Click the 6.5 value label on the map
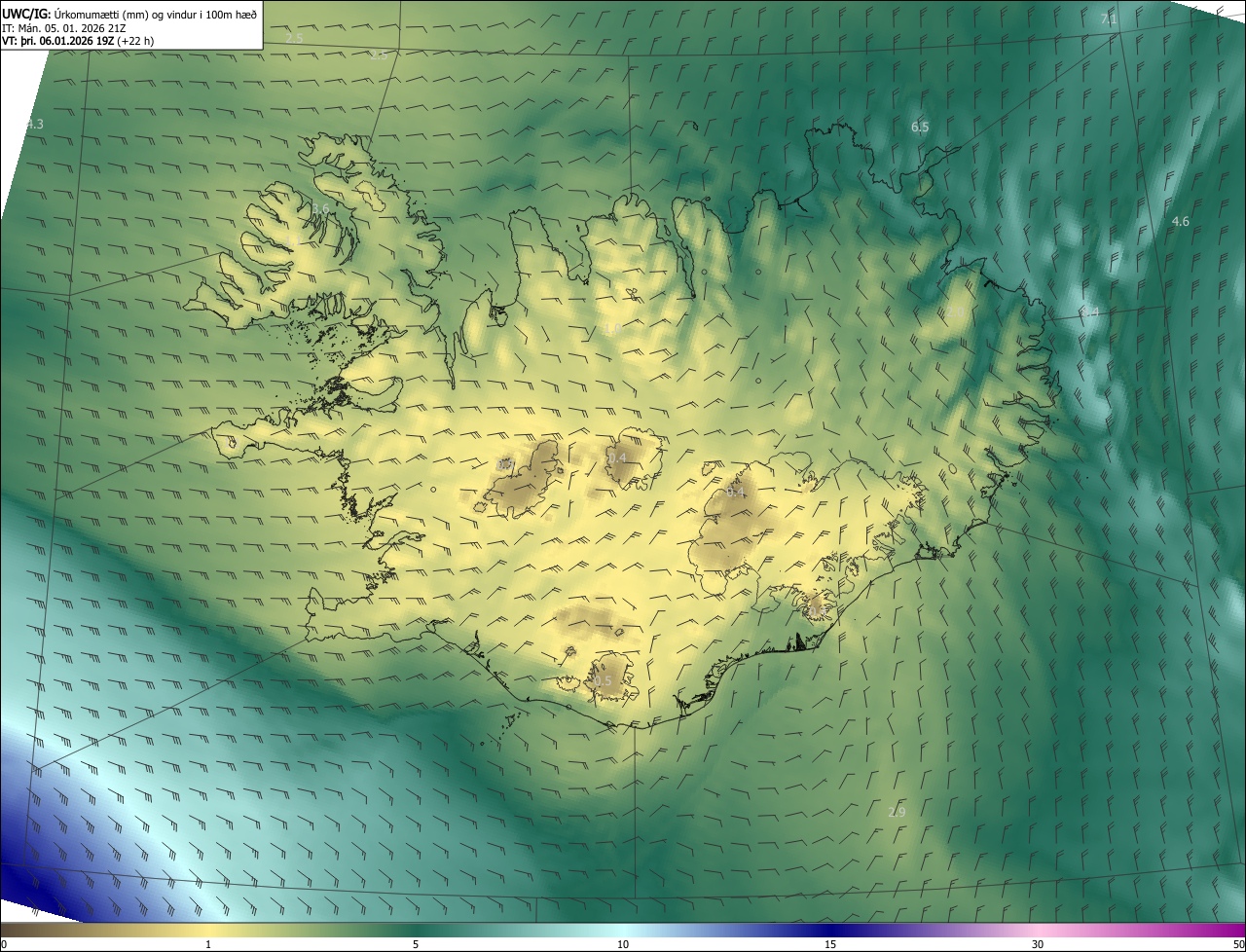The height and width of the screenshot is (952, 1246). 920,128
